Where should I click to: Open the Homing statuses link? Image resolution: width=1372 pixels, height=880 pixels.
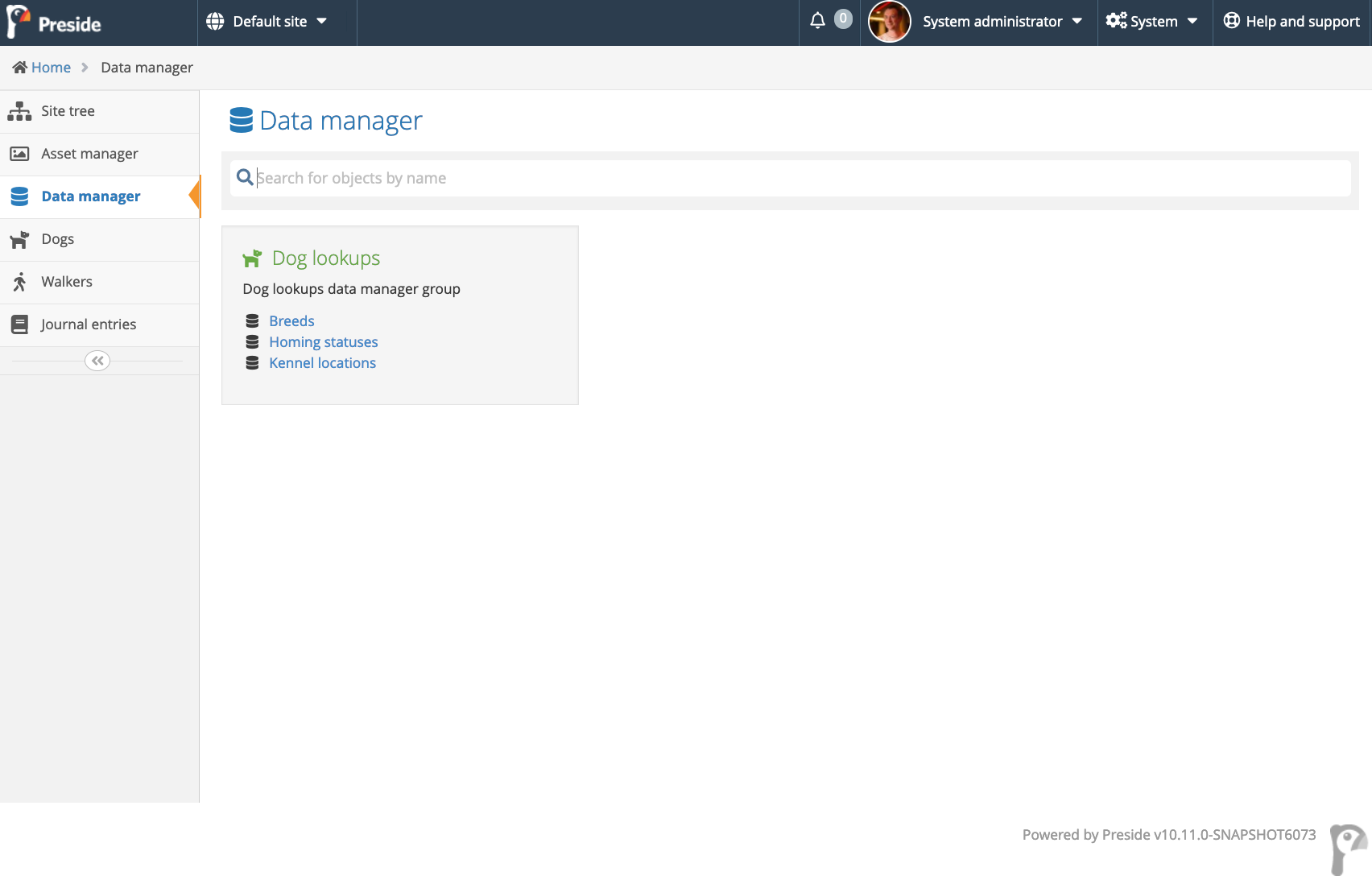click(x=323, y=342)
